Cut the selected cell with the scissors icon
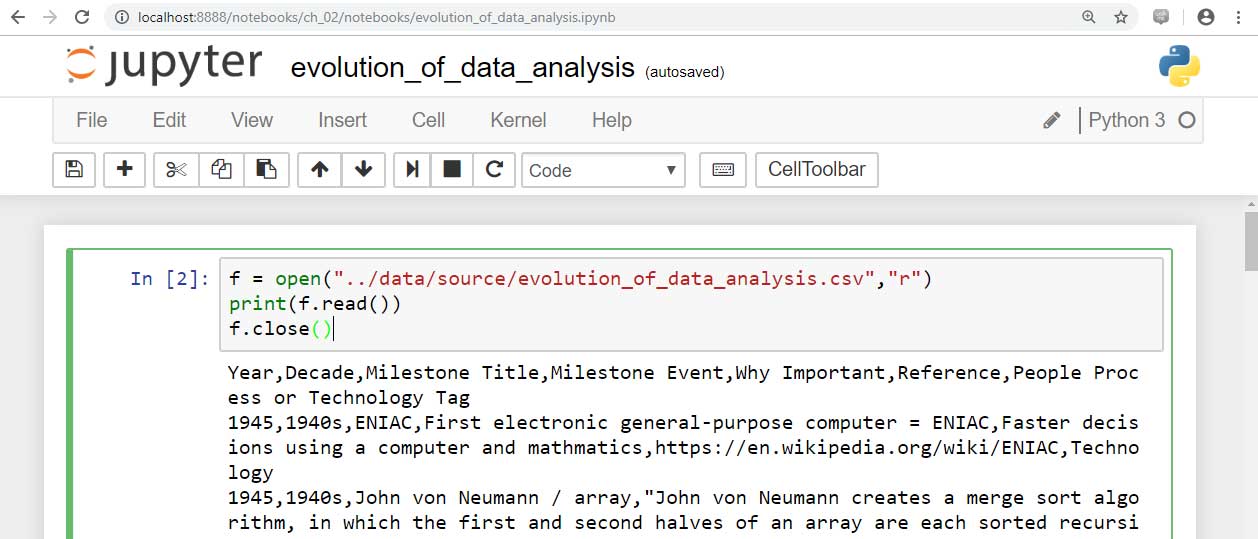The image size is (1258, 539). tap(176, 170)
